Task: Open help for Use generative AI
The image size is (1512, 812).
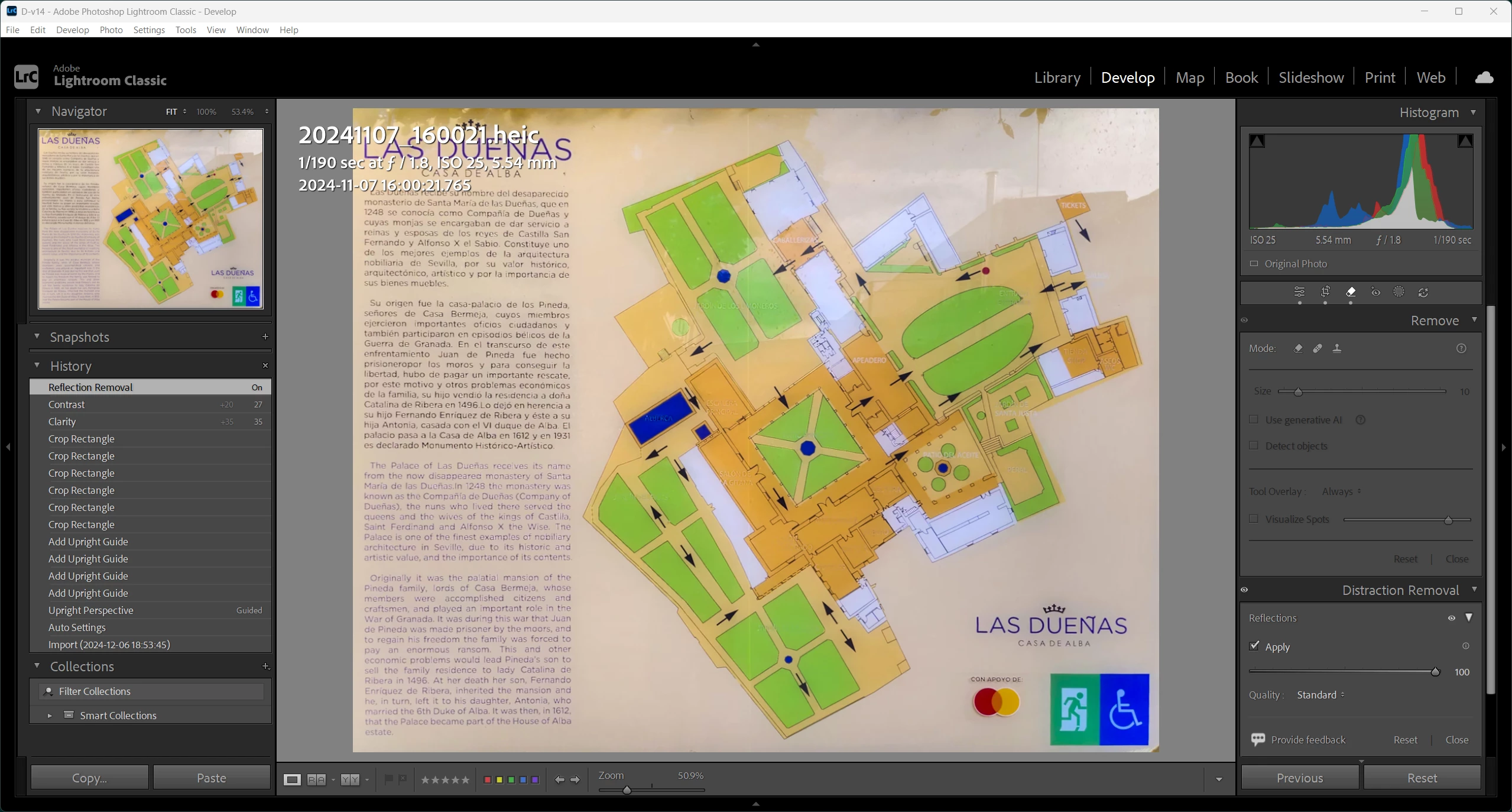Action: pyautogui.click(x=1361, y=420)
